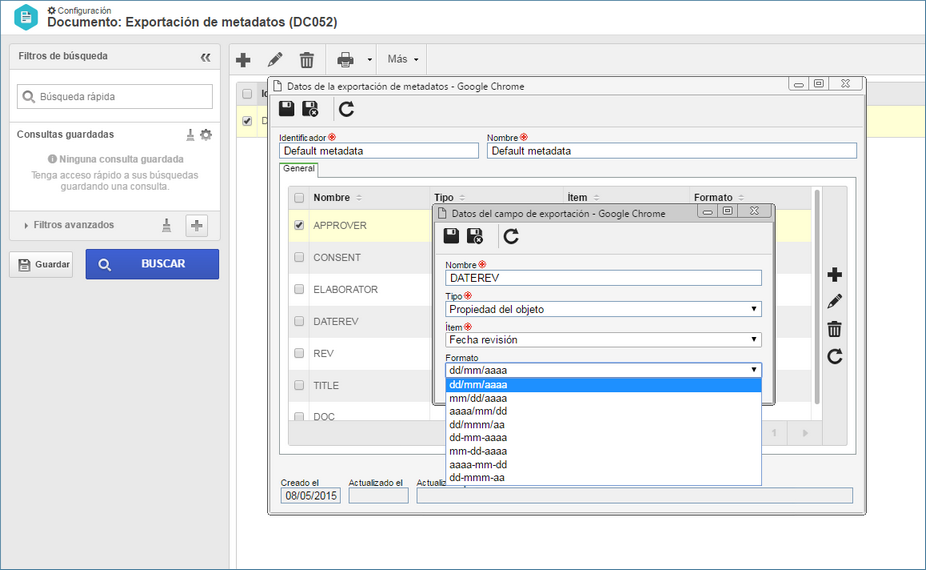Click the delete trash icon in main toolbar

click(307, 60)
